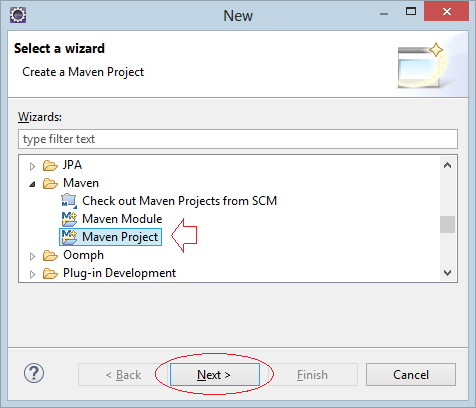Click the Oomph folder icon
The height and width of the screenshot is (408, 476).
pos(50,255)
